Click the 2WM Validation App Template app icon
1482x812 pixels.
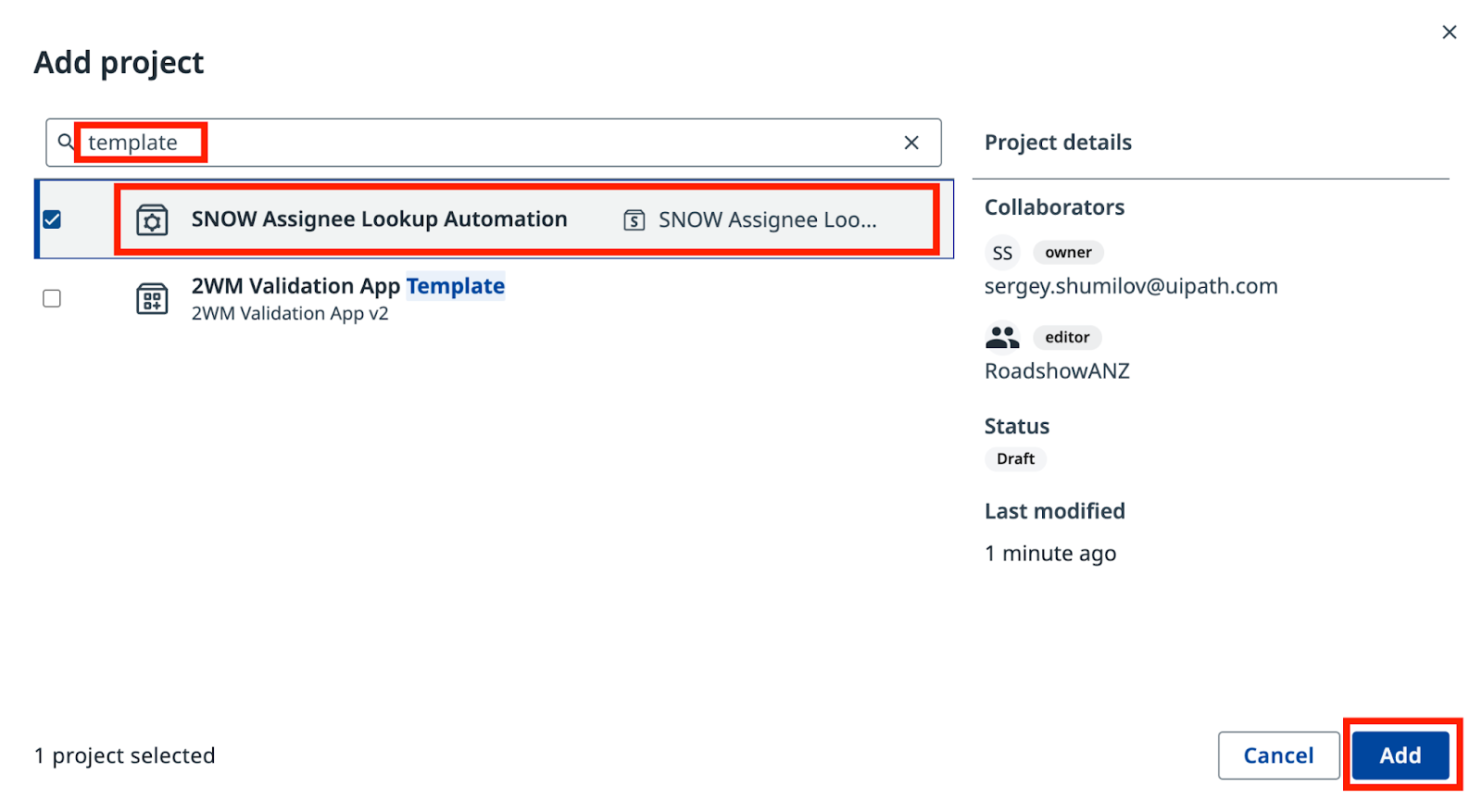click(152, 299)
